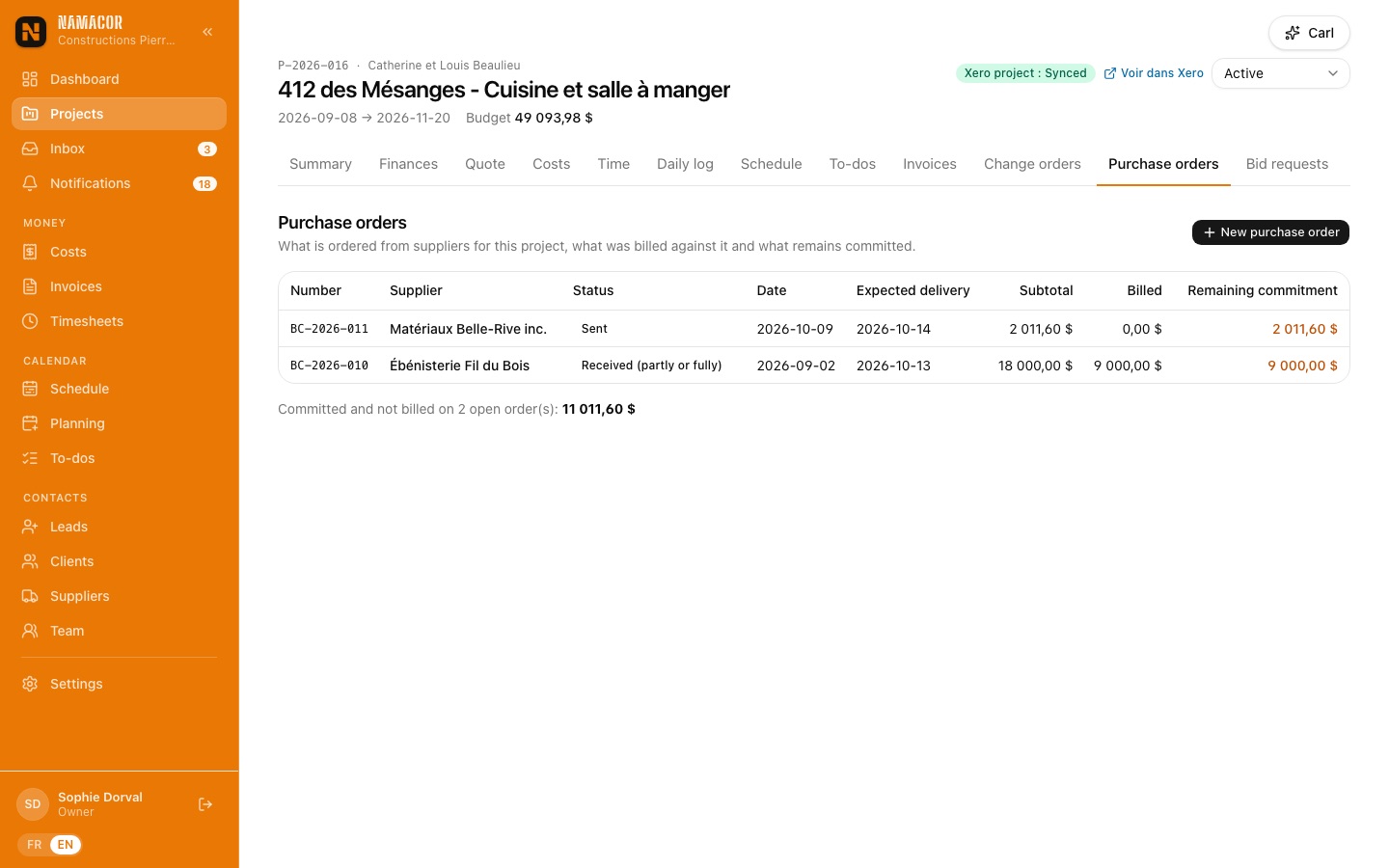The height and width of the screenshot is (868, 1389).
Task: Log out using the exit icon
Action: (205, 804)
